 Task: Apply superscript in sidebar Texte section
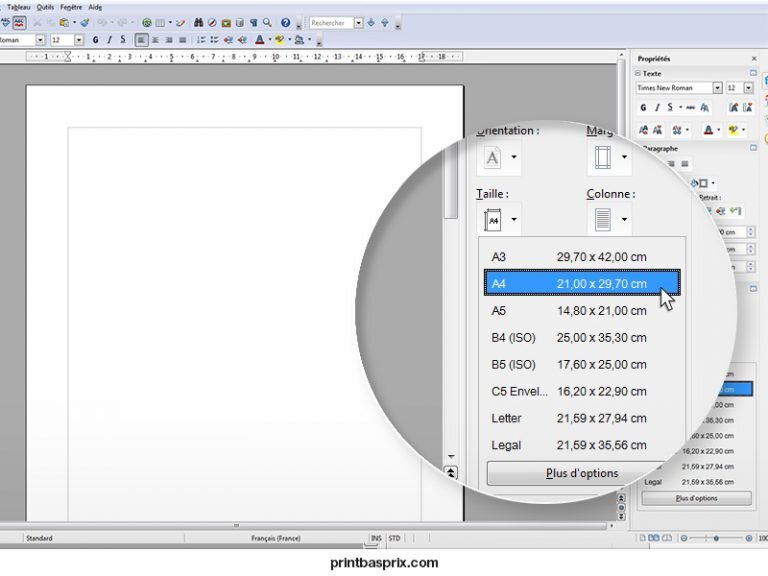(644, 130)
